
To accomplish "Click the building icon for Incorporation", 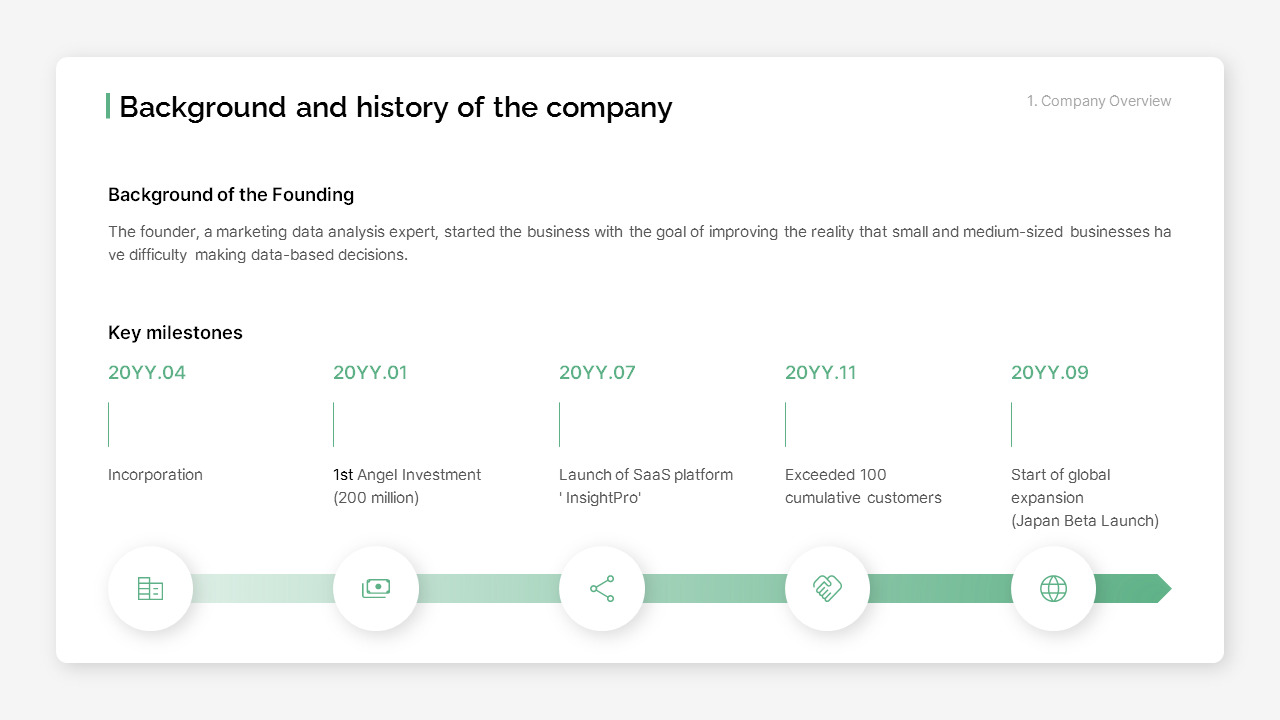I will point(150,589).
